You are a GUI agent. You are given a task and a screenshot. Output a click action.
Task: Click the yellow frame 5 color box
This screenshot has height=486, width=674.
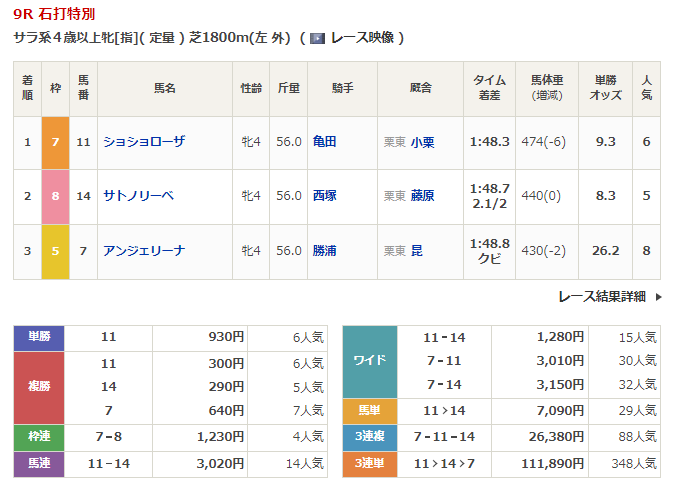pos(56,251)
